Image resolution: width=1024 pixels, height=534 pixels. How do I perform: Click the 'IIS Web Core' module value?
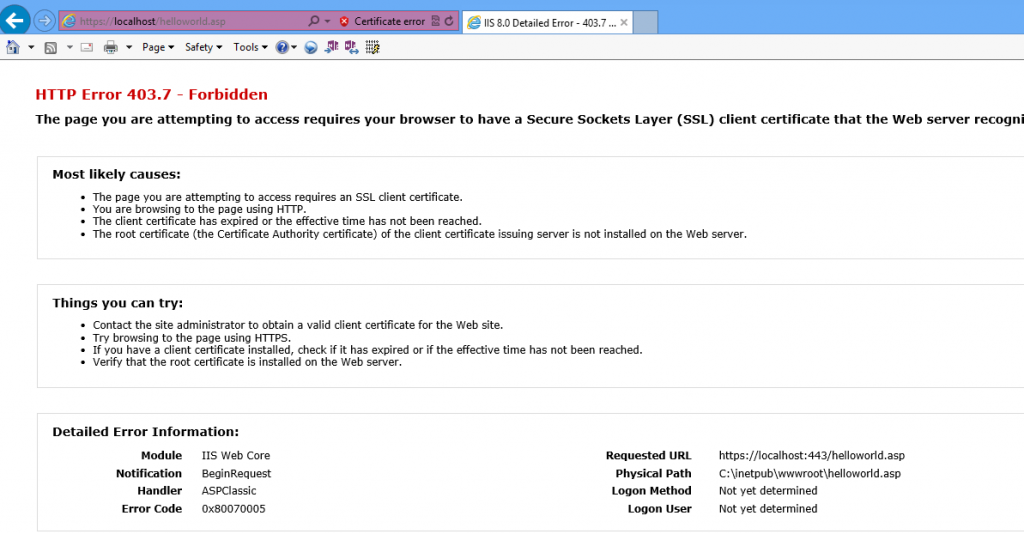coord(236,456)
